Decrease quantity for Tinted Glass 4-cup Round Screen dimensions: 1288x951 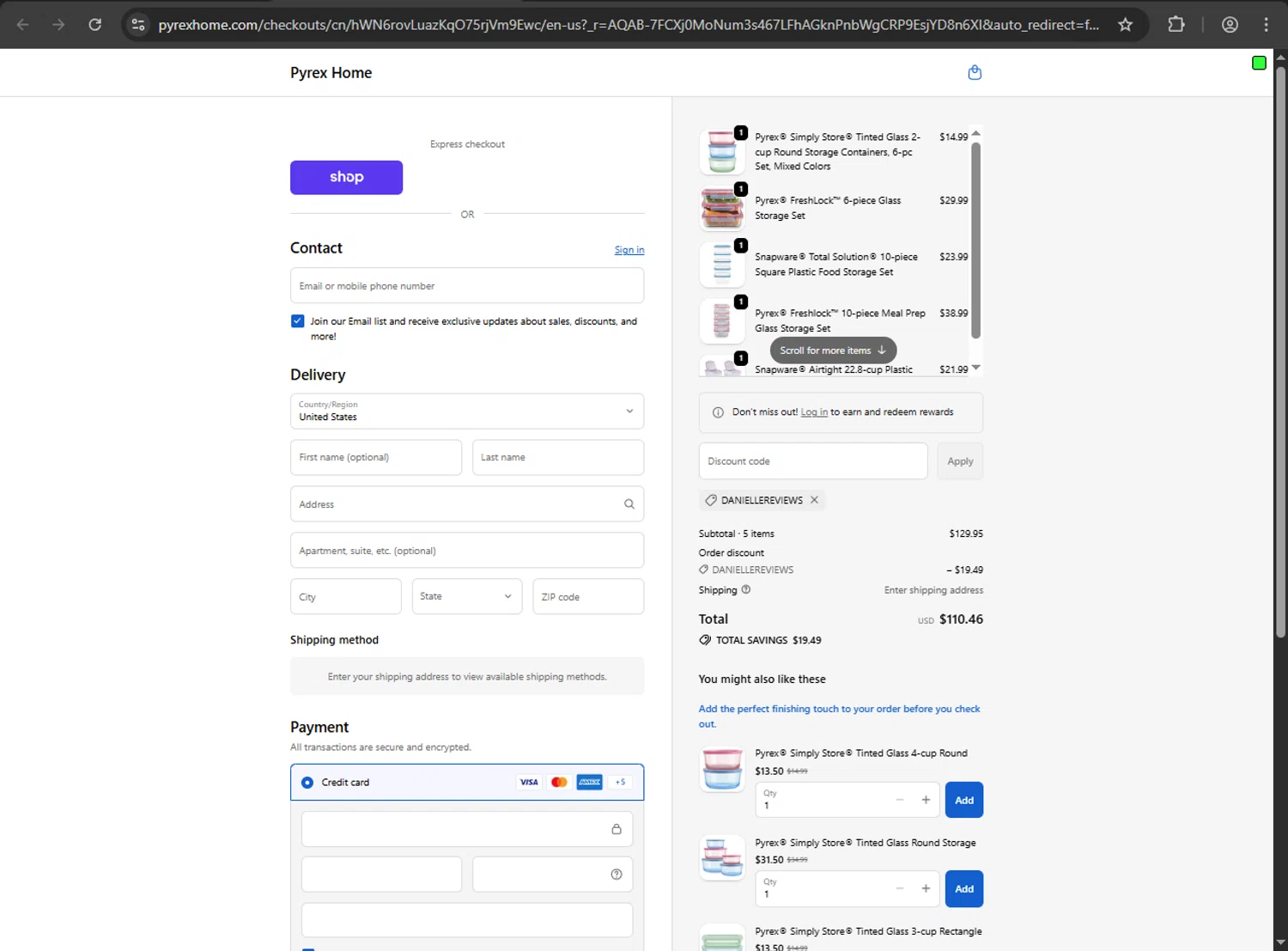900,800
